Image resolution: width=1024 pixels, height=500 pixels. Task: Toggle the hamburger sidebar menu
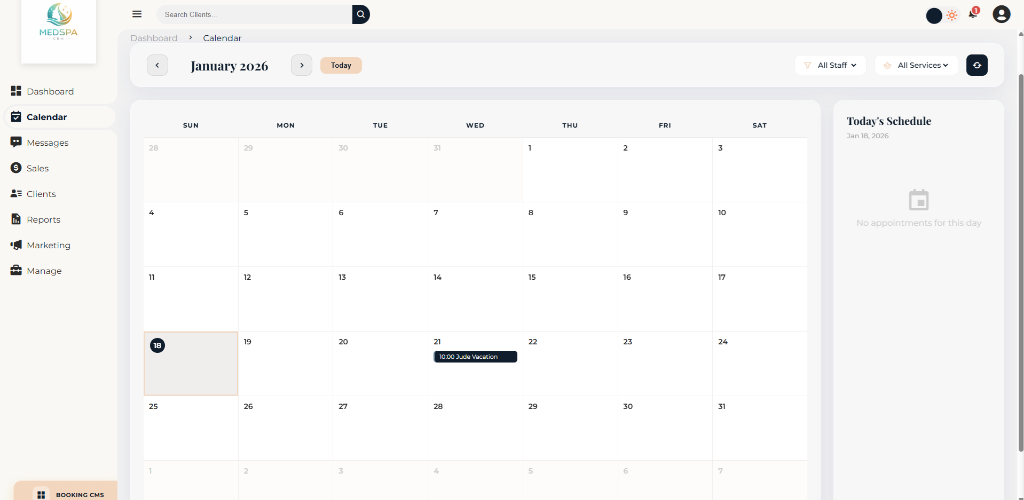pyautogui.click(x=136, y=14)
